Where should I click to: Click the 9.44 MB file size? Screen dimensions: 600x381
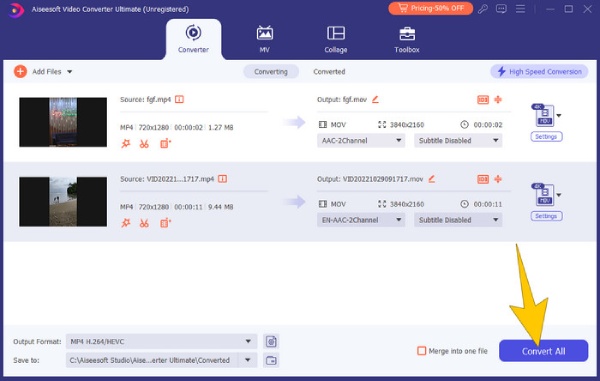click(x=221, y=207)
